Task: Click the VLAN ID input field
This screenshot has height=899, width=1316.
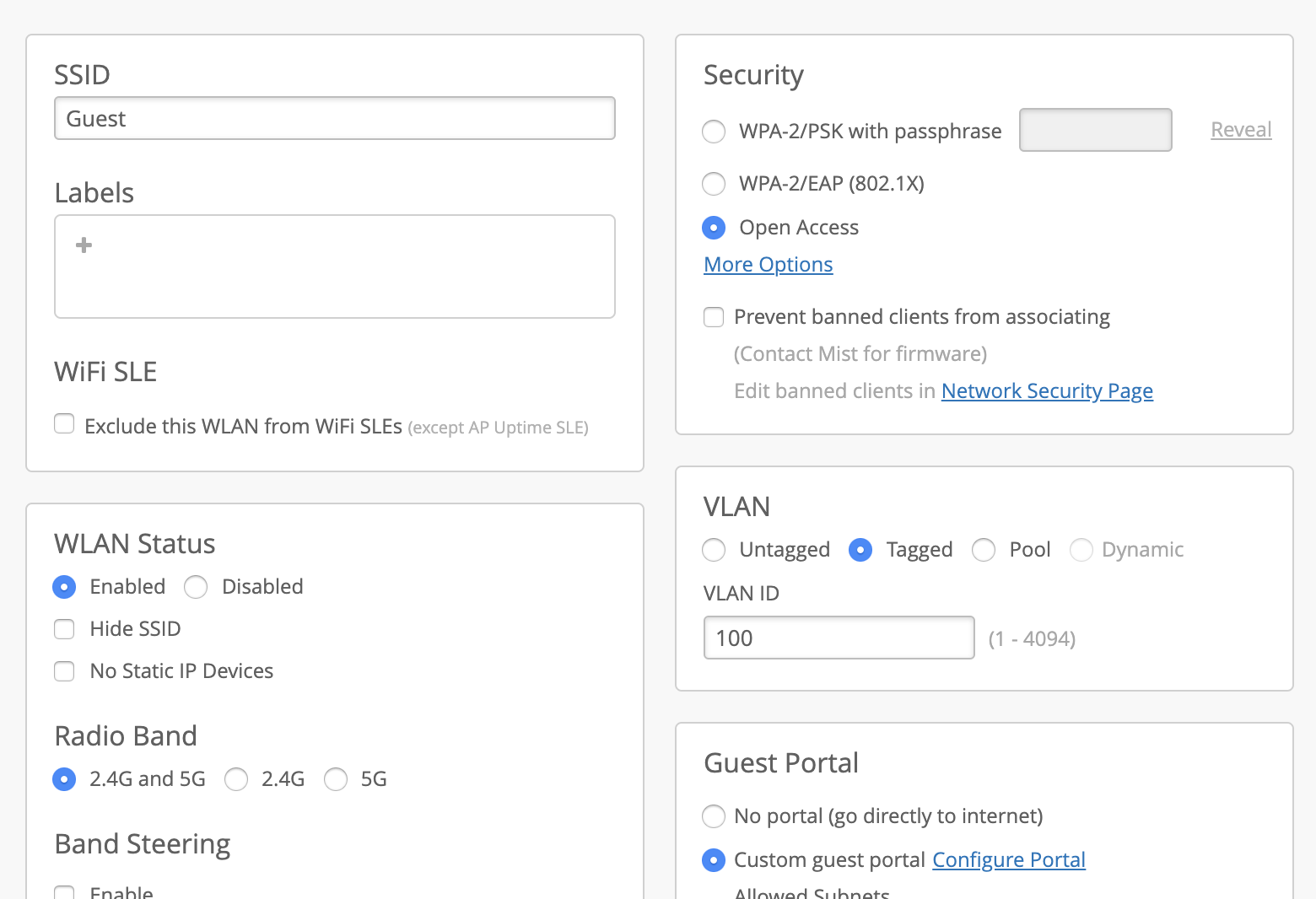Action: tap(839, 638)
